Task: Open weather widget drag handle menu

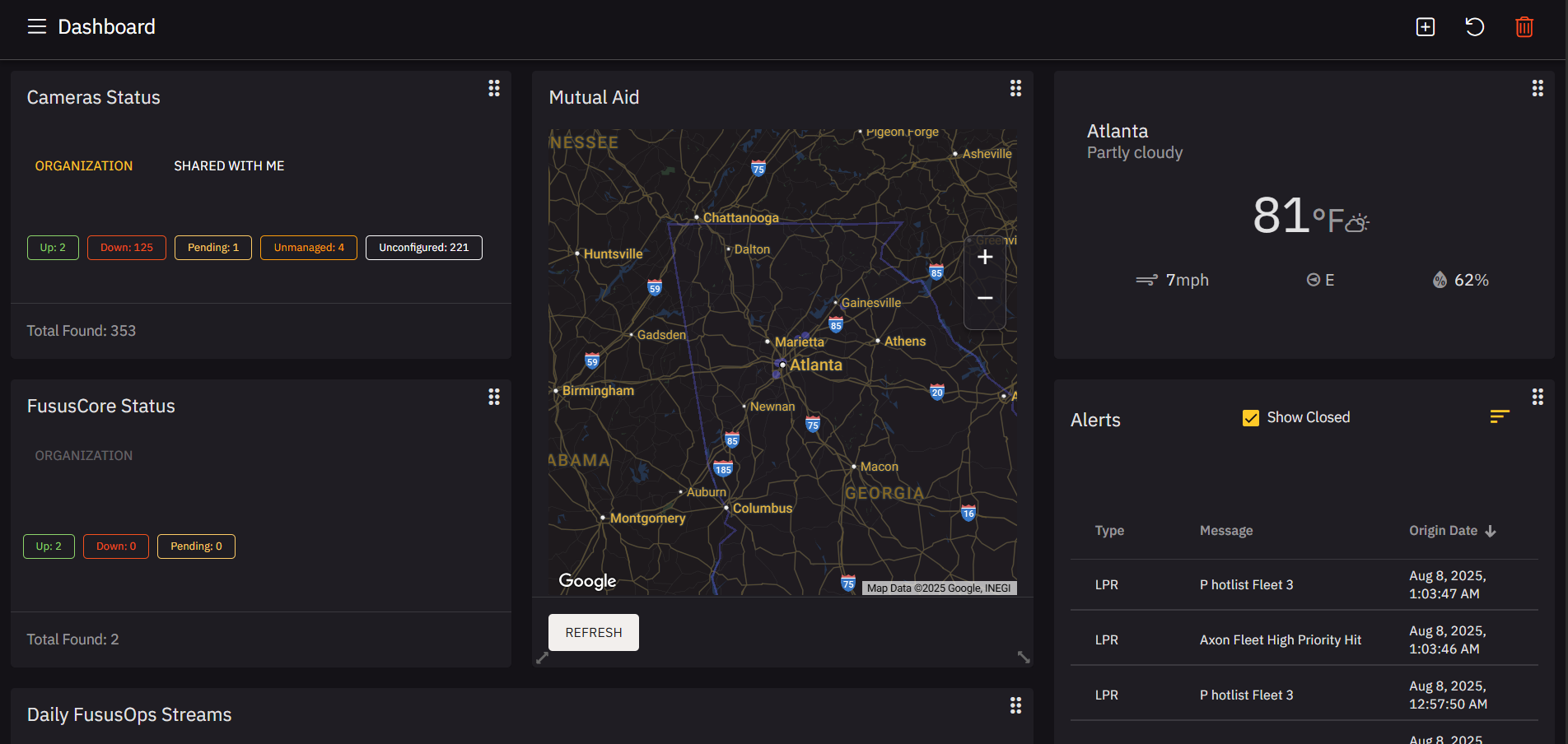Action: [x=1538, y=88]
